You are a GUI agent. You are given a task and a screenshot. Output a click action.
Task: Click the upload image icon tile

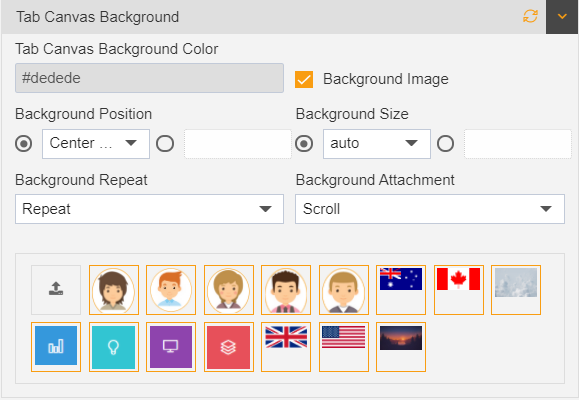[56, 290]
